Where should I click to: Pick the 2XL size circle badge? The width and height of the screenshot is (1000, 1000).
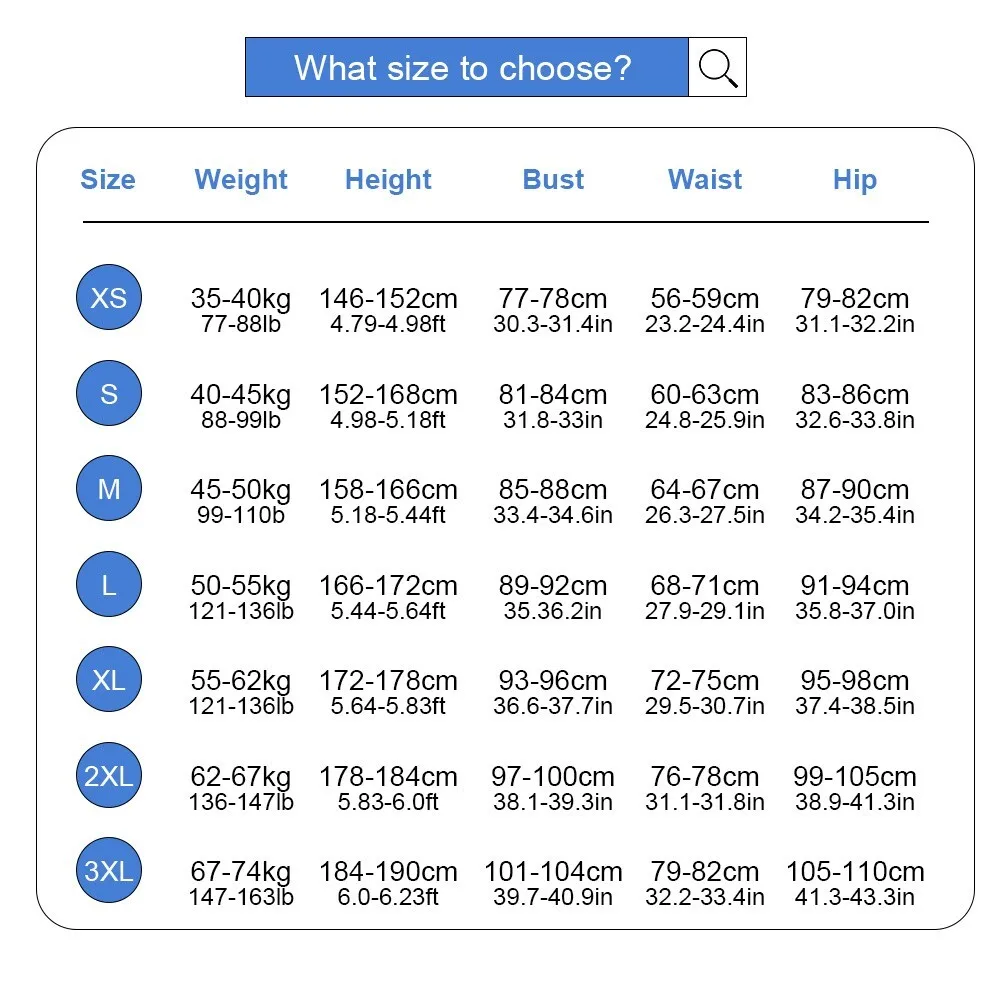click(x=109, y=775)
